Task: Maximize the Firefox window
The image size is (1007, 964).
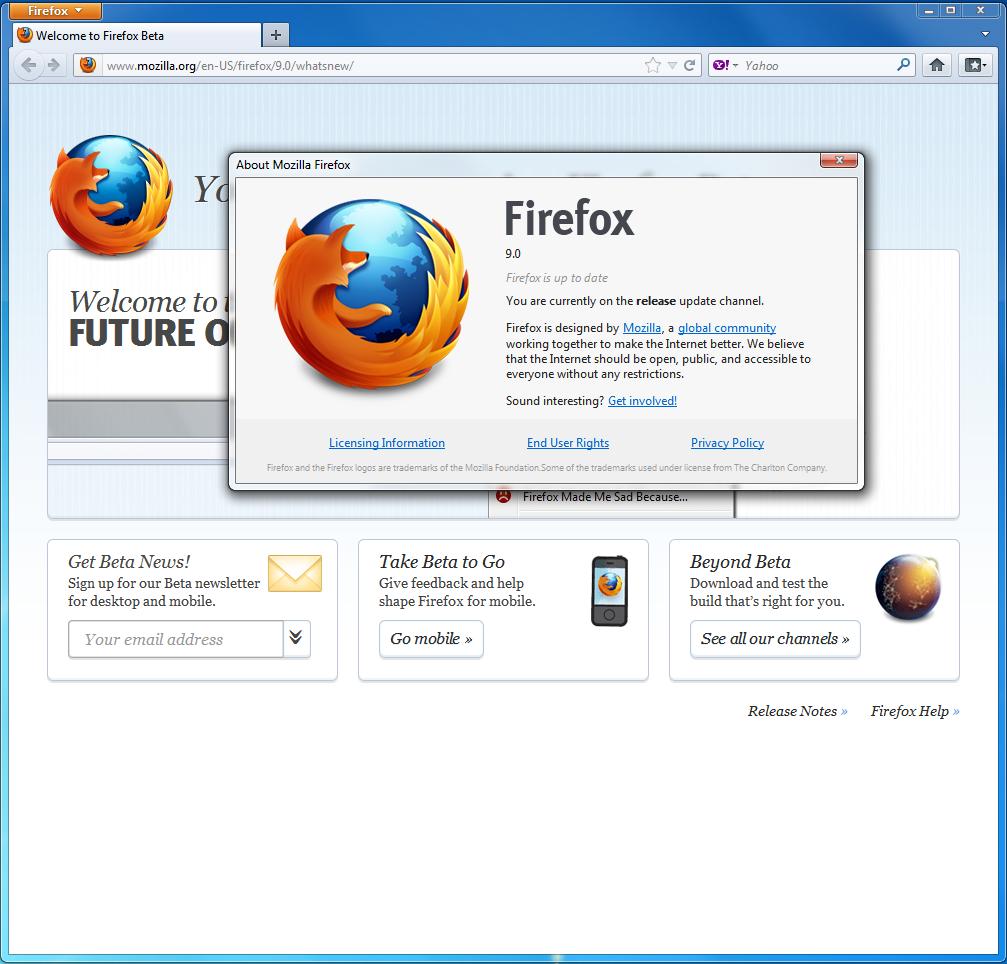Action: coord(950,10)
